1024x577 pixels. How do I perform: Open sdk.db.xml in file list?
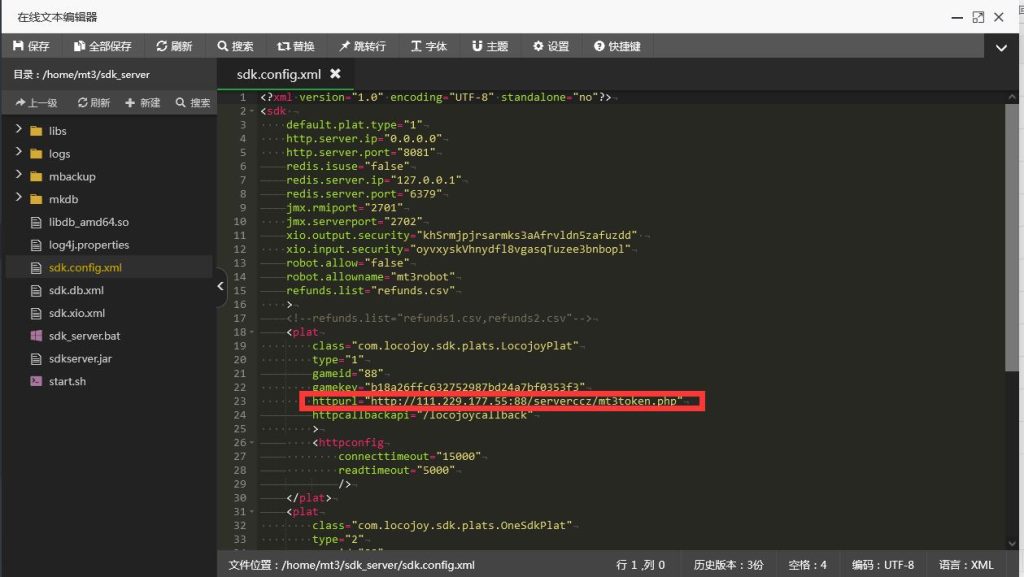(76, 290)
